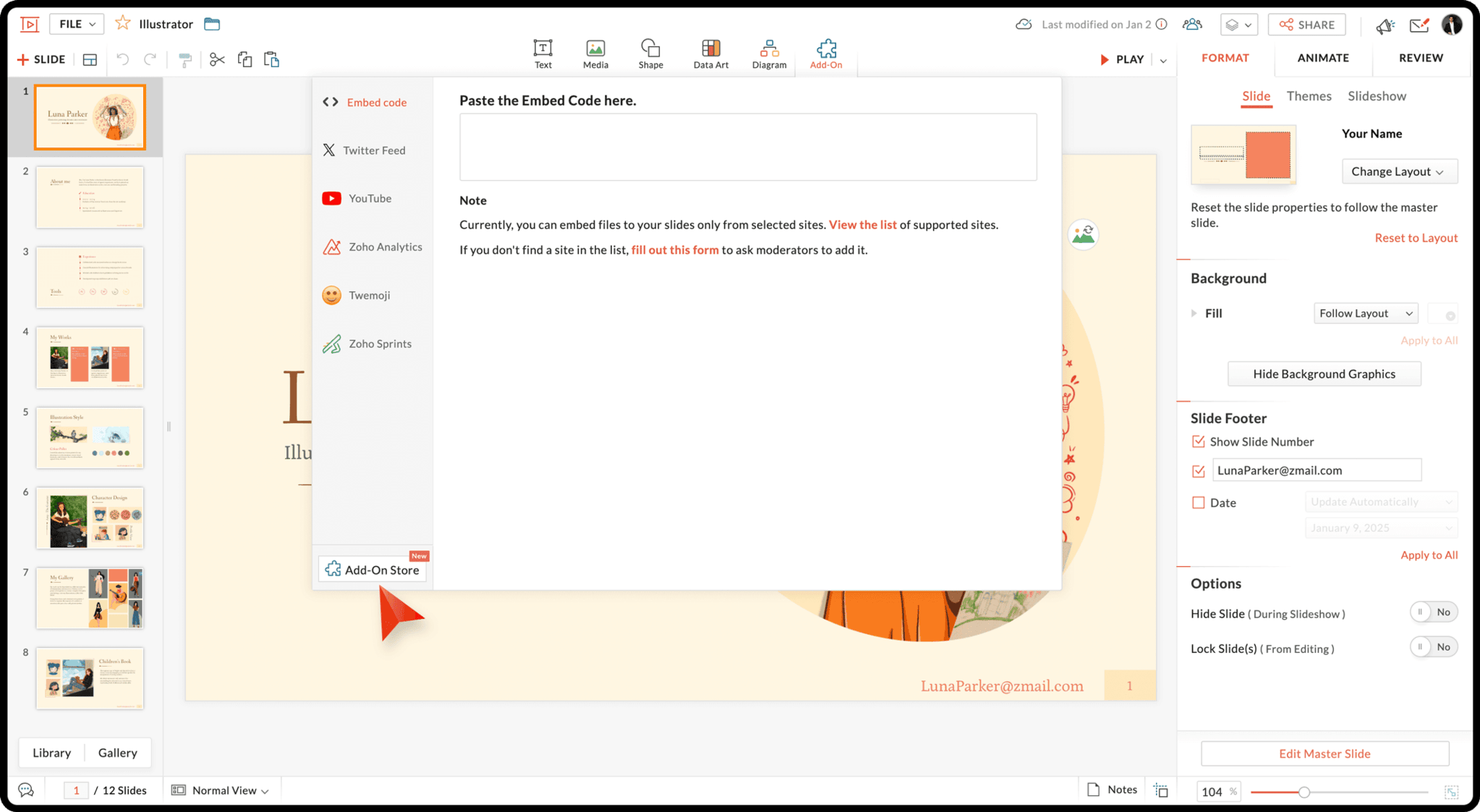
Task: Open the Media insert tool
Action: [595, 54]
